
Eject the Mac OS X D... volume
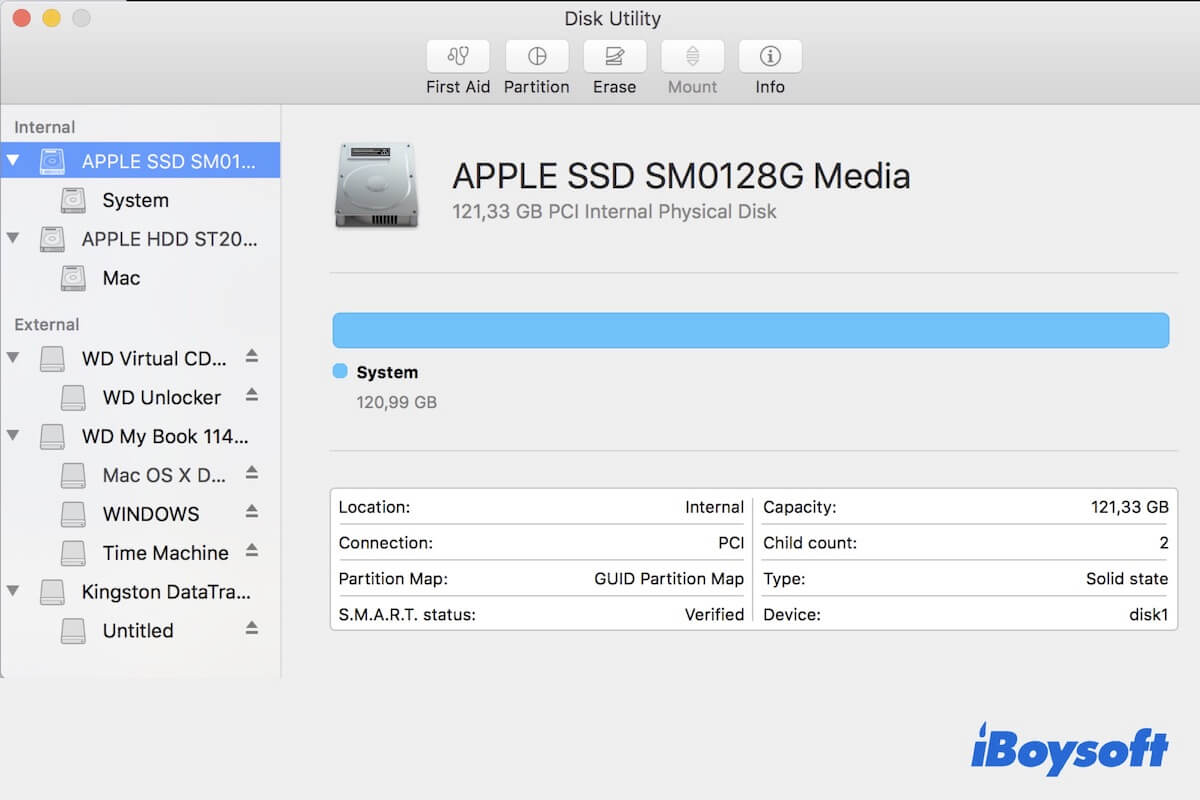pos(252,473)
